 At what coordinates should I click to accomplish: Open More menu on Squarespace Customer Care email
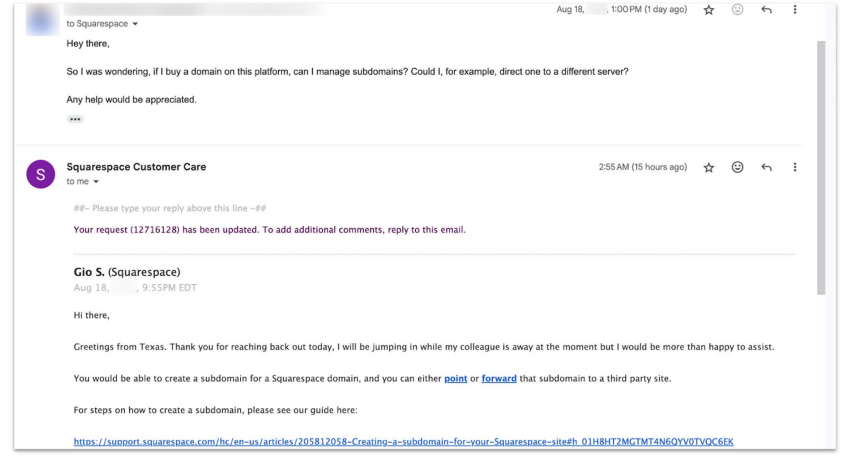(x=796, y=167)
